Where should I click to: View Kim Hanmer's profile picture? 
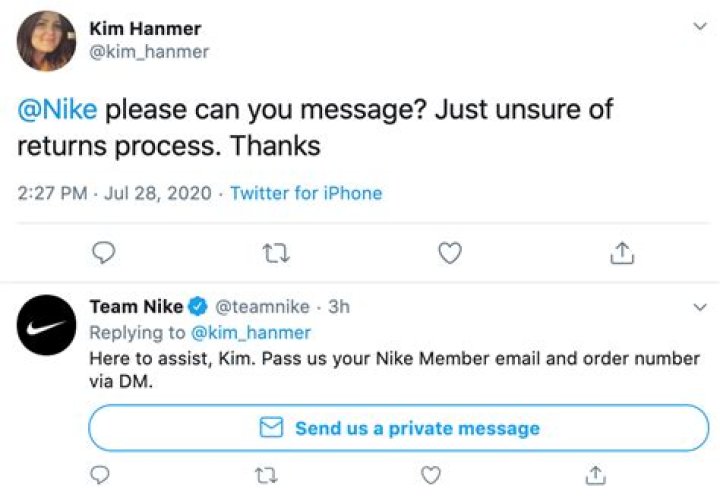click(x=46, y=40)
